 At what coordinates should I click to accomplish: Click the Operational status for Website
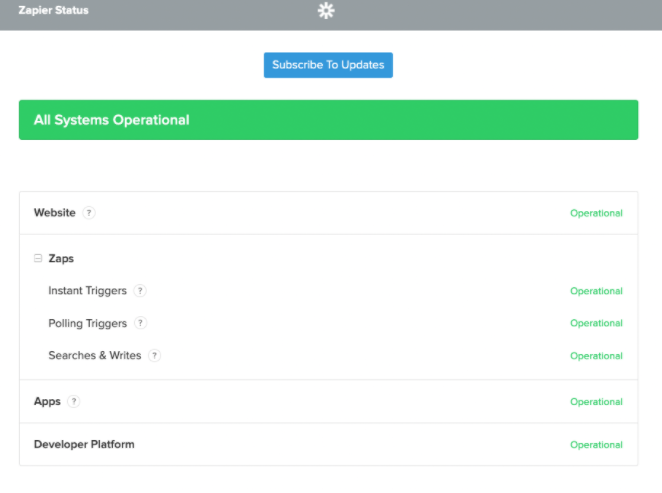click(596, 213)
